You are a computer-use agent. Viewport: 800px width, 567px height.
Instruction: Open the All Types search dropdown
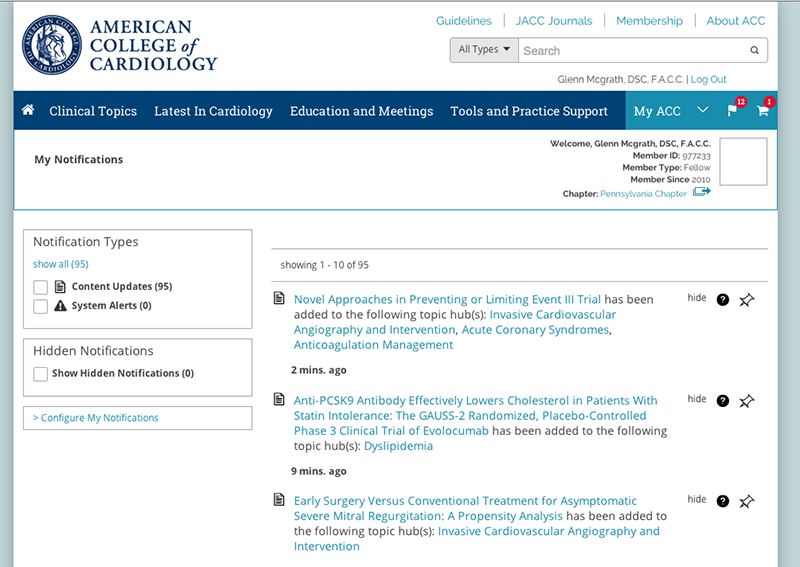click(x=483, y=50)
